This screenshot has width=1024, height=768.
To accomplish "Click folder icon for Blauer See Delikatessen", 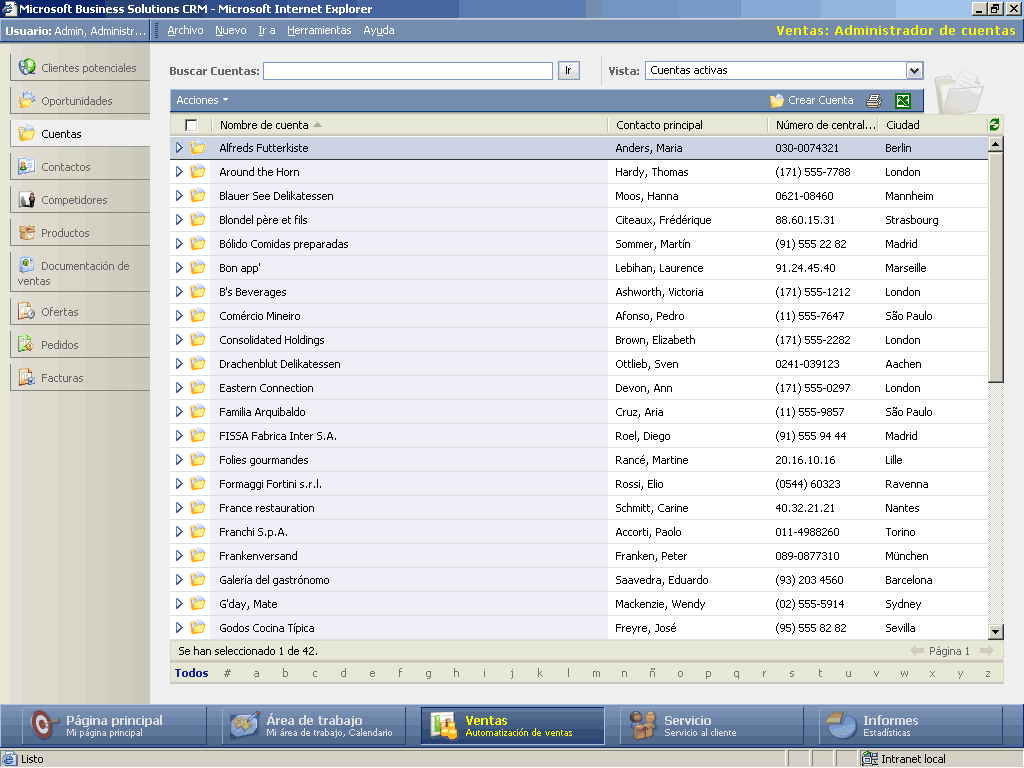I will tap(197, 196).
